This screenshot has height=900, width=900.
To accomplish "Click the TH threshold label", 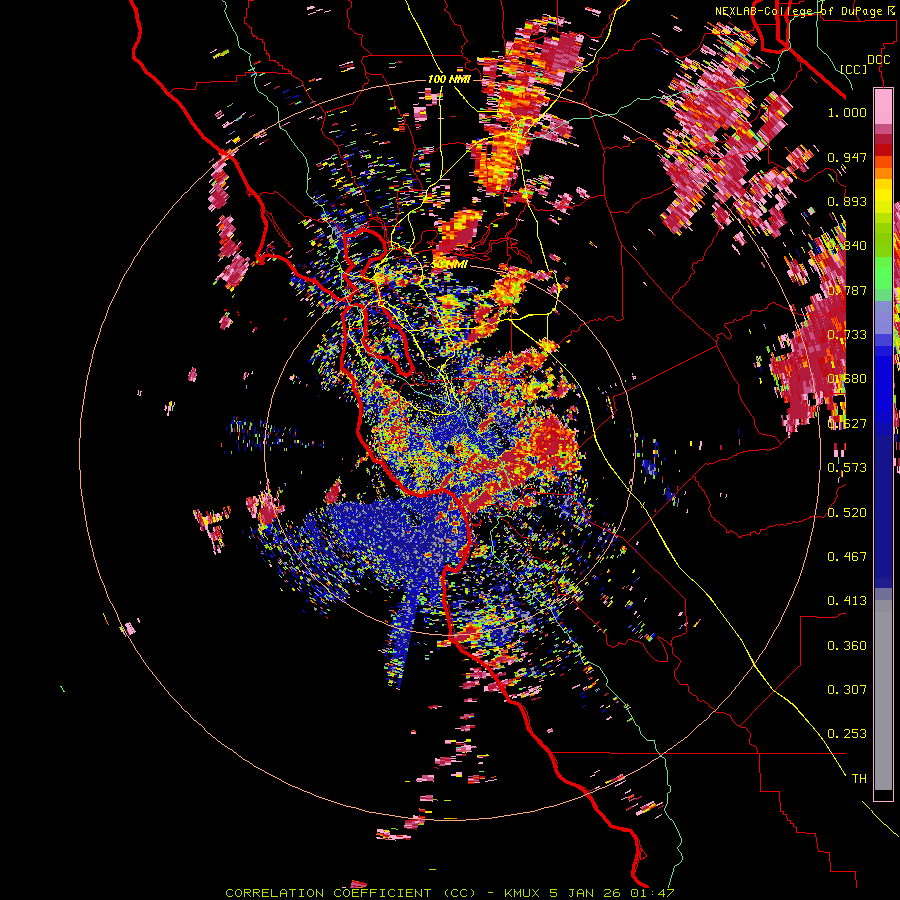I will (x=859, y=779).
